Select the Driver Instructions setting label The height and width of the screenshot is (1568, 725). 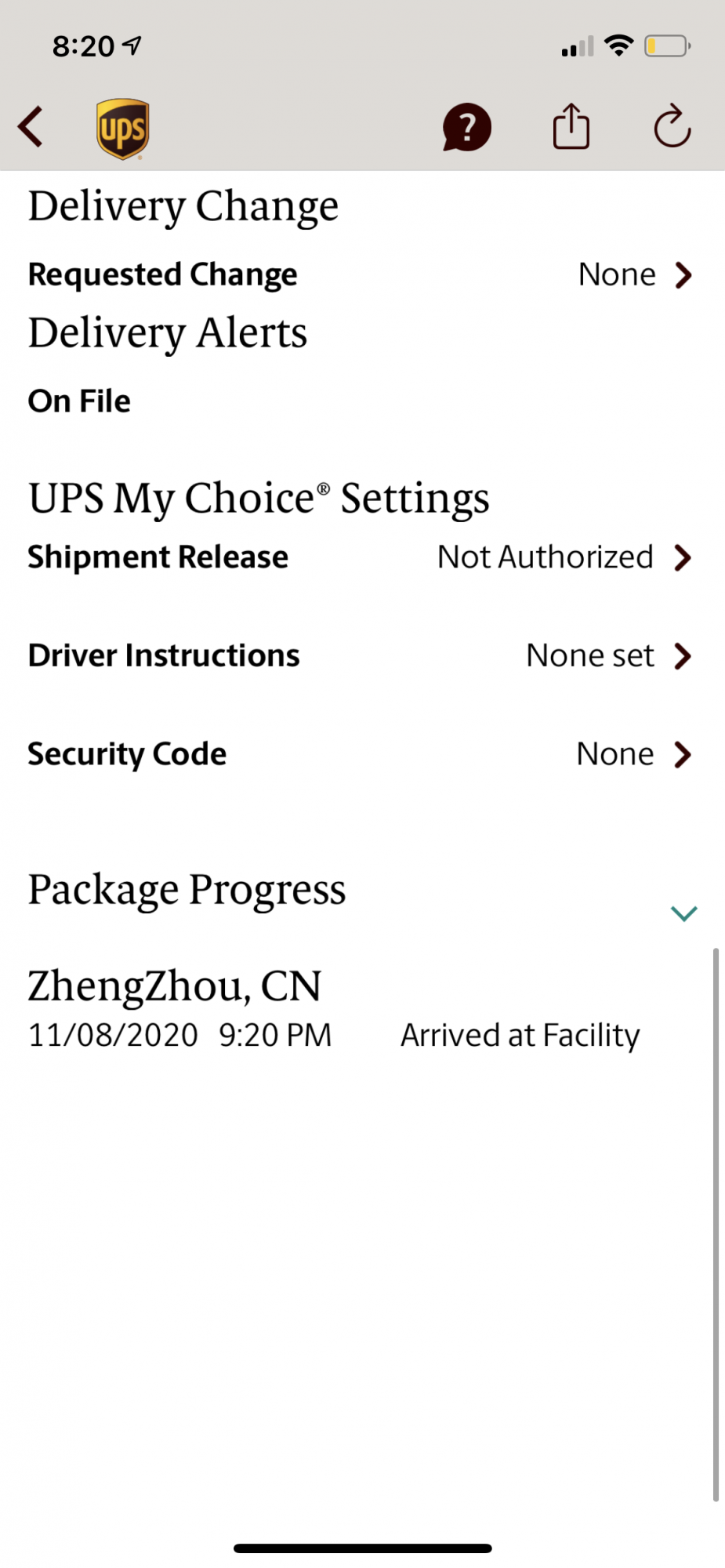[164, 656]
